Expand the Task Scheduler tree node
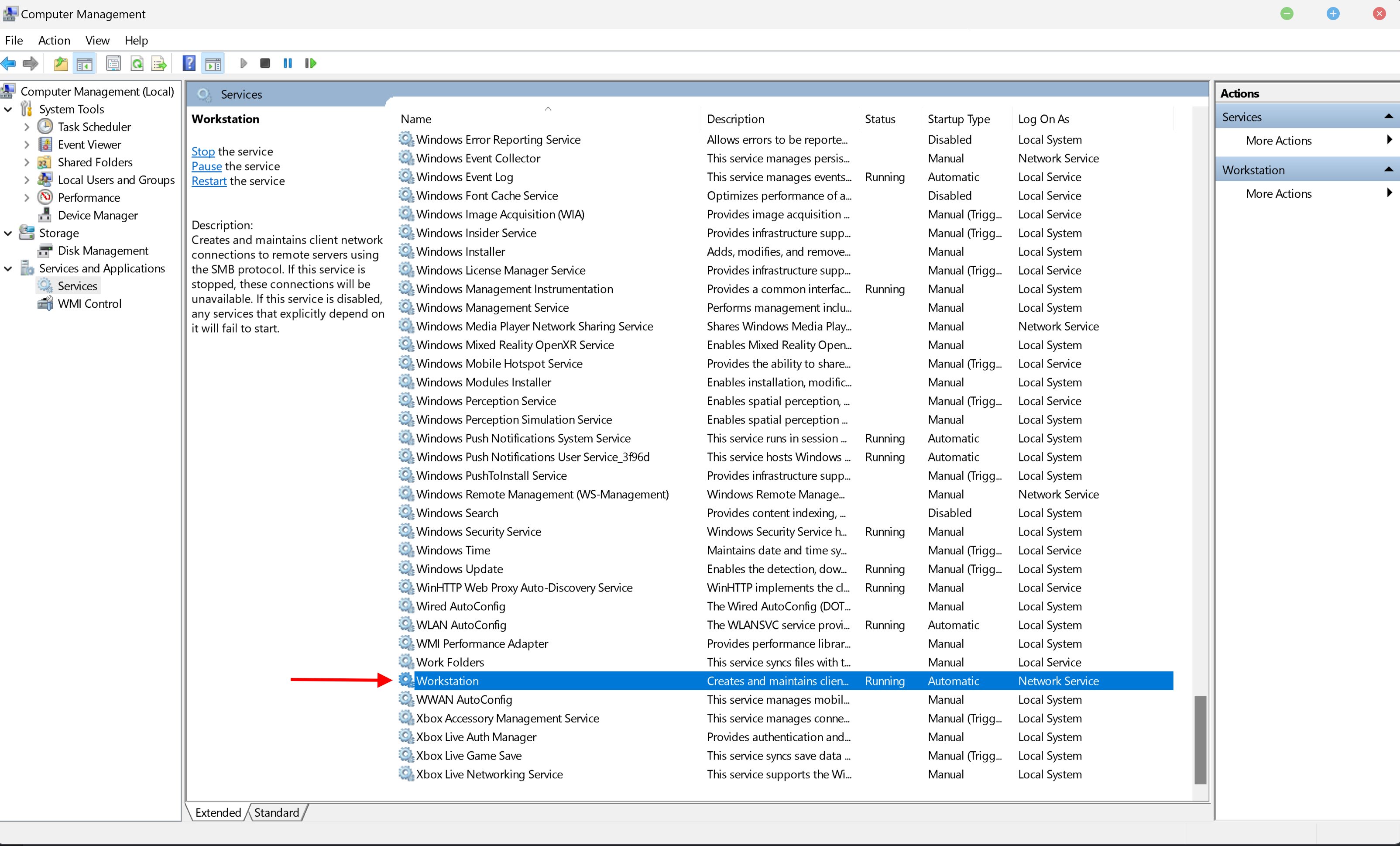Image resolution: width=1400 pixels, height=846 pixels. [x=26, y=127]
